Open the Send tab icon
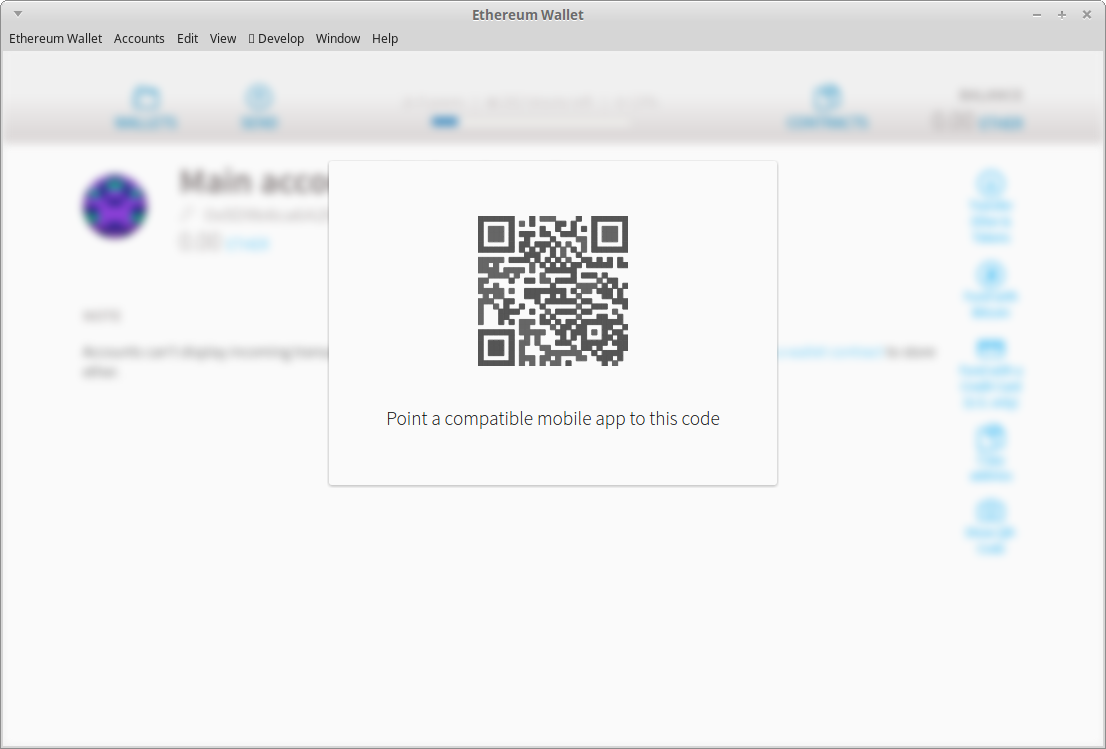1106x749 pixels. click(x=259, y=100)
